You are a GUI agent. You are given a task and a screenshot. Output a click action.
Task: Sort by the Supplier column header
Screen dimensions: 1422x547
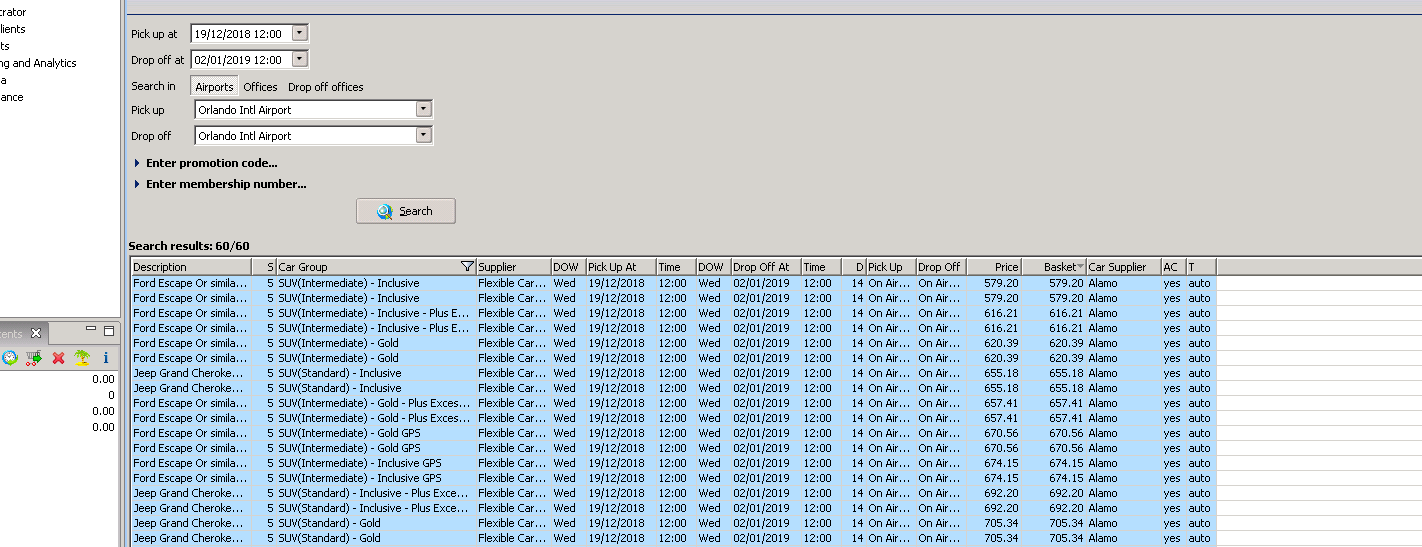pos(513,267)
